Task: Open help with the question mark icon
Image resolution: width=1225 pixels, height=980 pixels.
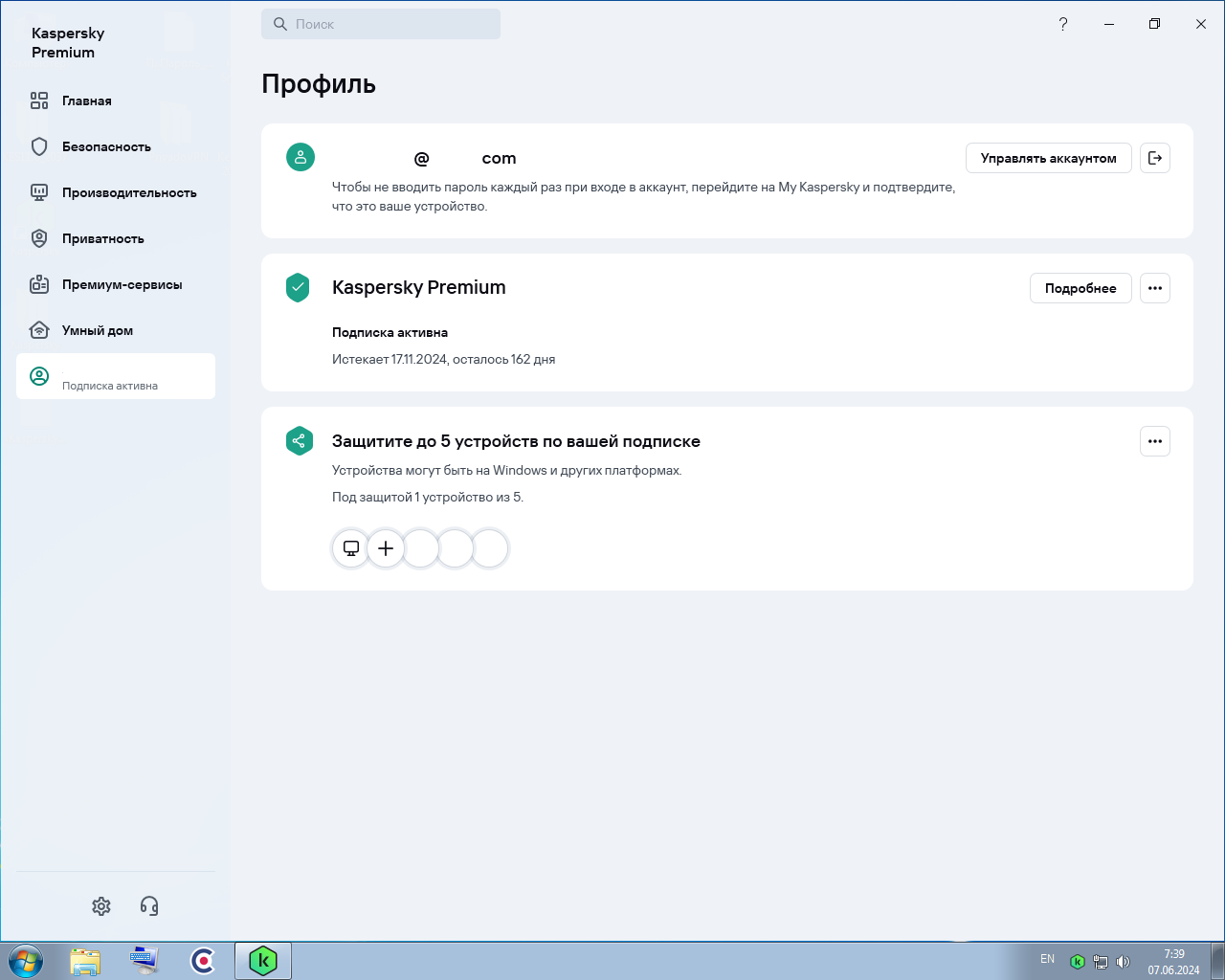Action: pos(1063,24)
